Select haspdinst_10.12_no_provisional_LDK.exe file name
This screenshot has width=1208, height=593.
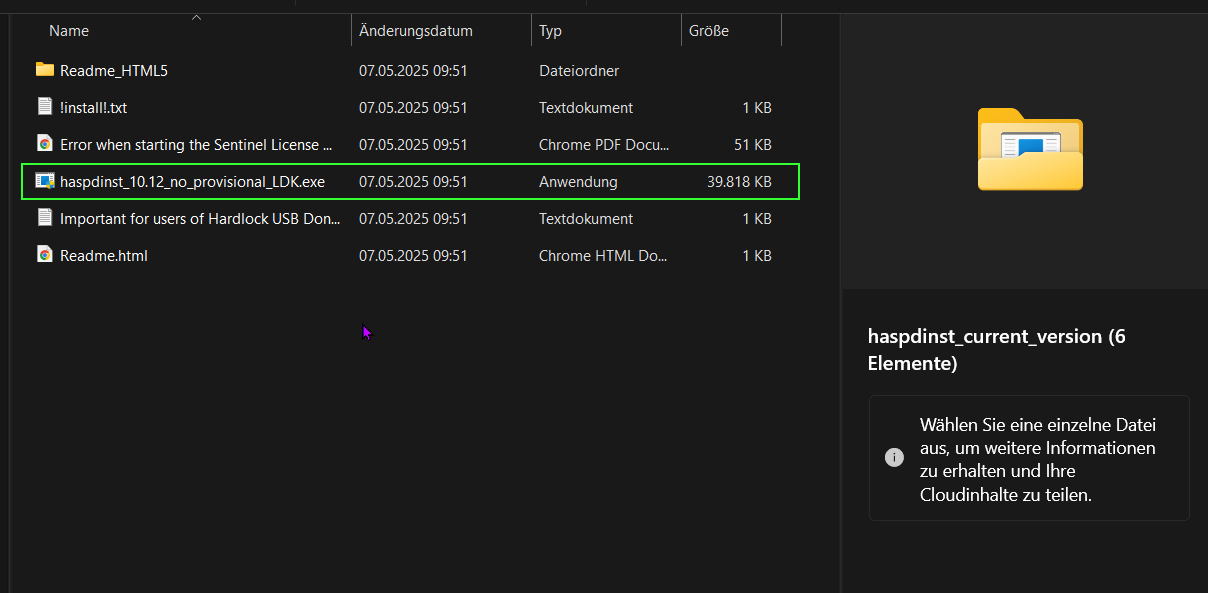point(192,182)
